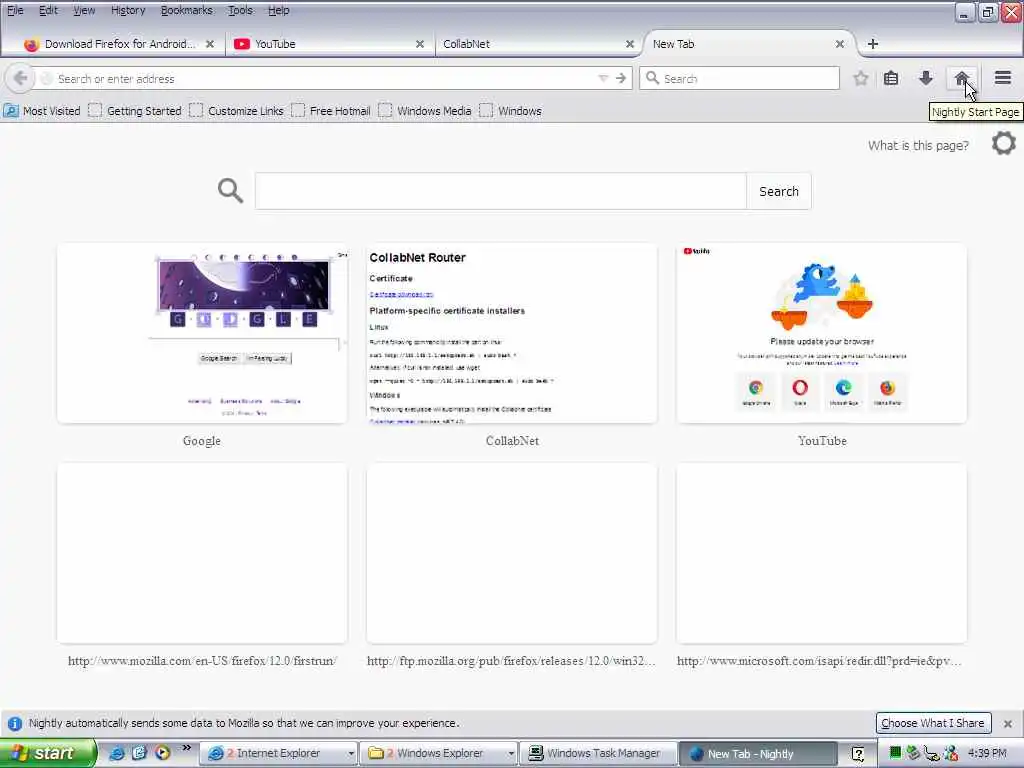Image resolution: width=1024 pixels, height=768 pixels.
Task: Click the magnifier in toolbar search box
Action: pyautogui.click(x=652, y=78)
